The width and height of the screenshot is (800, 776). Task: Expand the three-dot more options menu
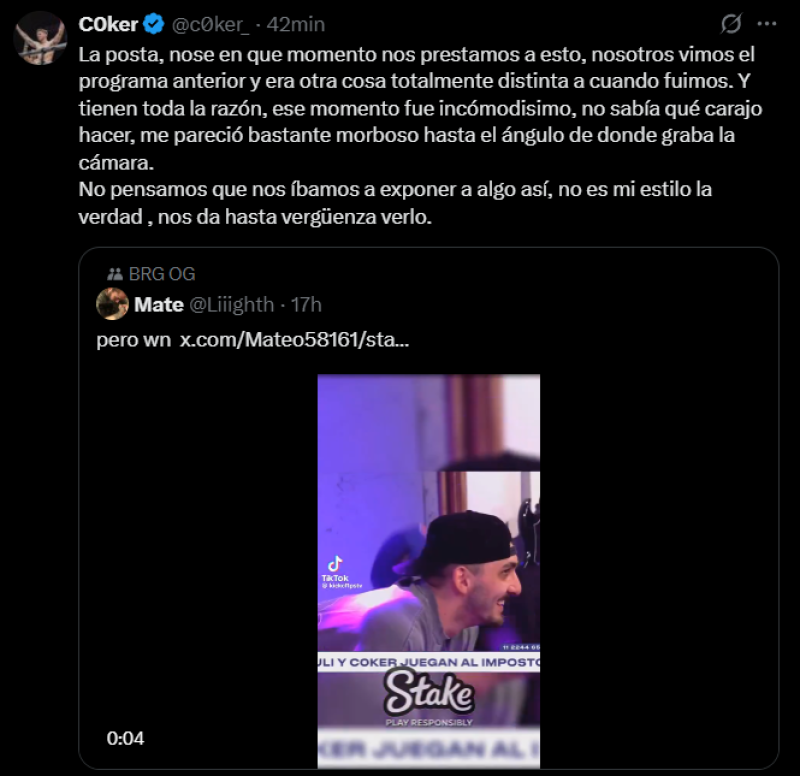(767, 23)
